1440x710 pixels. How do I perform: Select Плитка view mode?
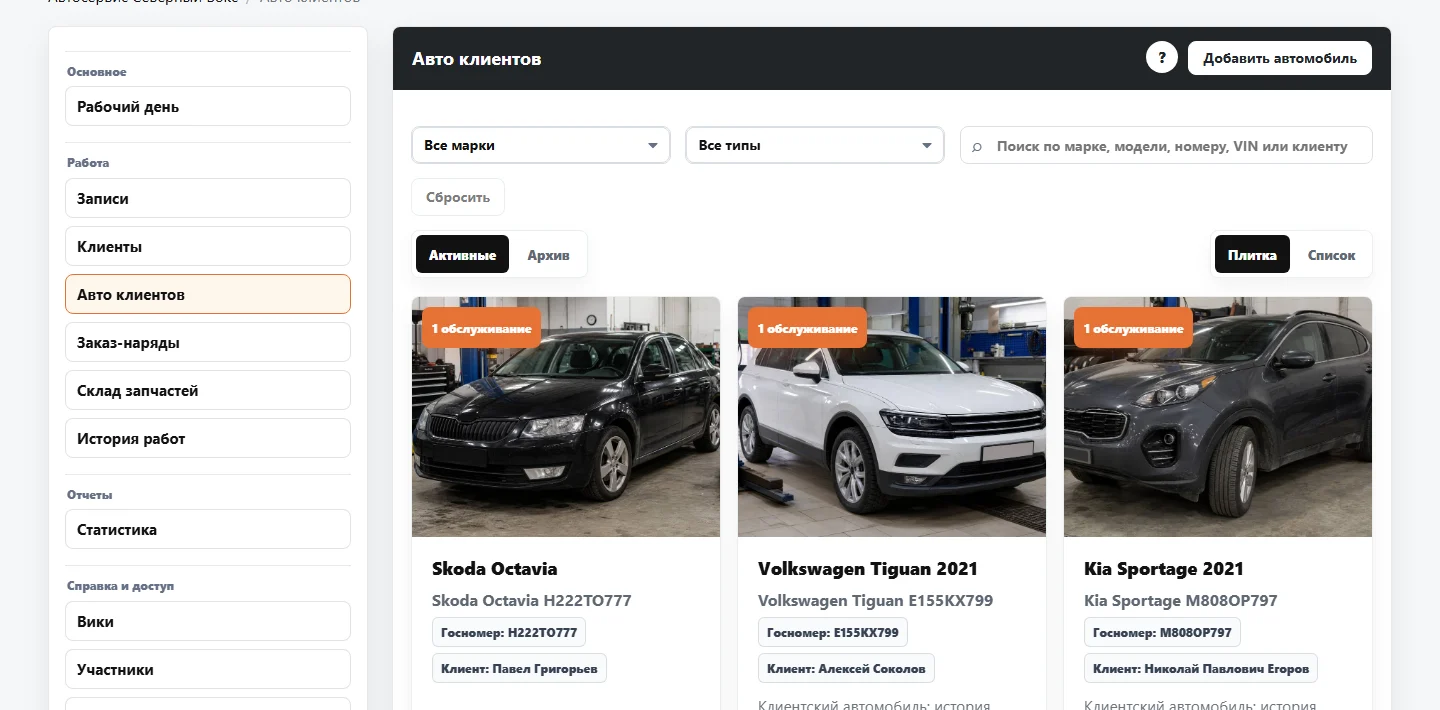[1252, 255]
